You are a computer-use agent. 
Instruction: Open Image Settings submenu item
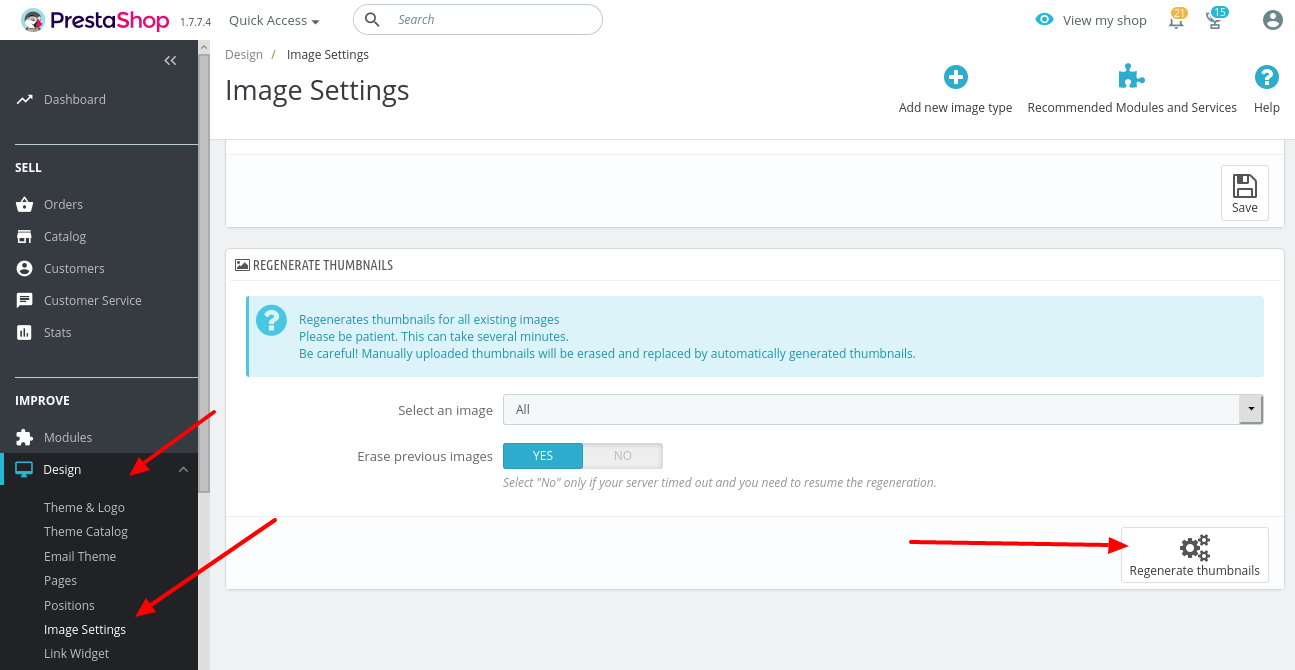pos(85,630)
